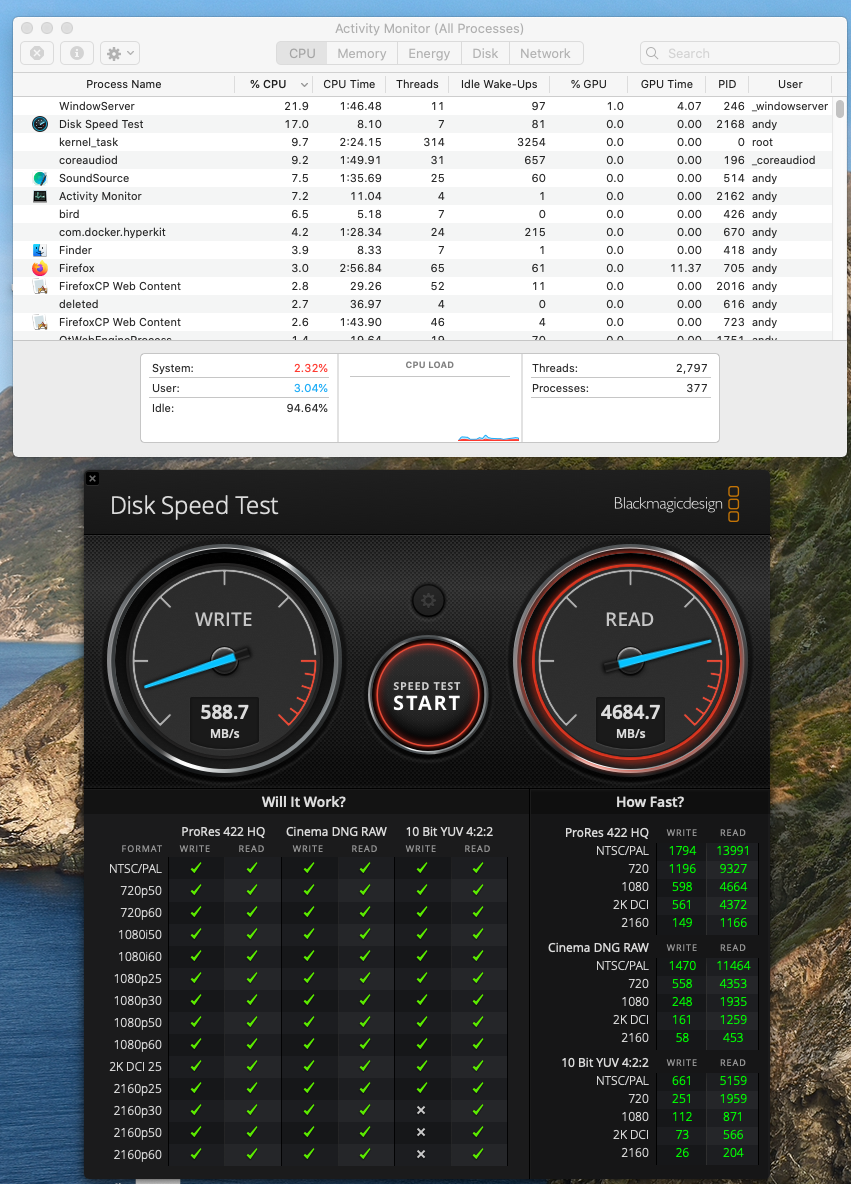The width and height of the screenshot is (851, 1184).
Task: Select the Finder process icon
Action: [40, 250]
